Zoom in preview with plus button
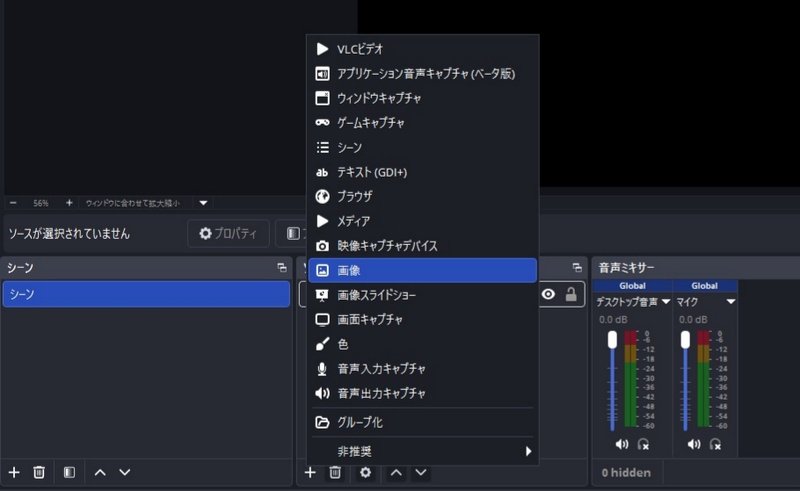 point(69,203)
